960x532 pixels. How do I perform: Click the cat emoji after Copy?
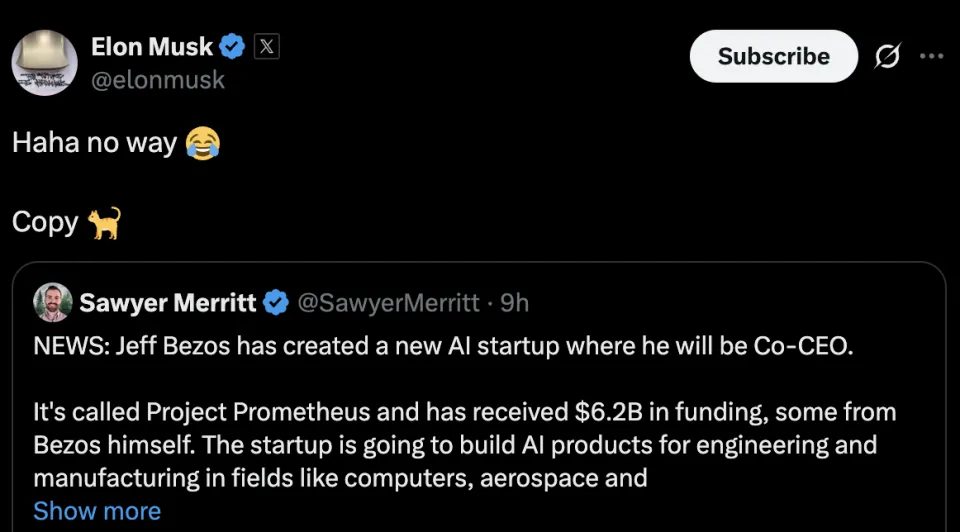tap(105, 222)
